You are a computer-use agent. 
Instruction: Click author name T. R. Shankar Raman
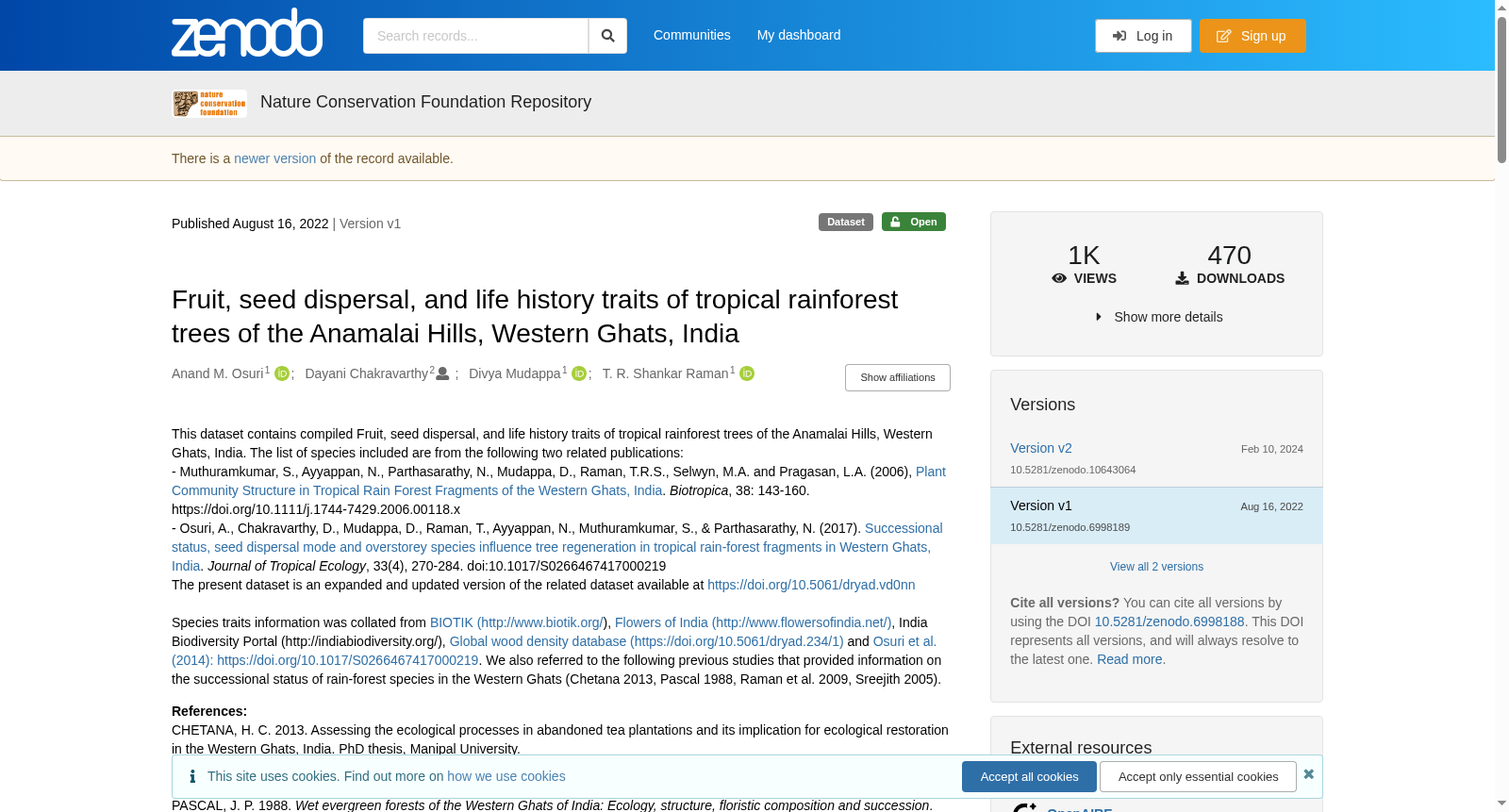click(x=666, y=373)
